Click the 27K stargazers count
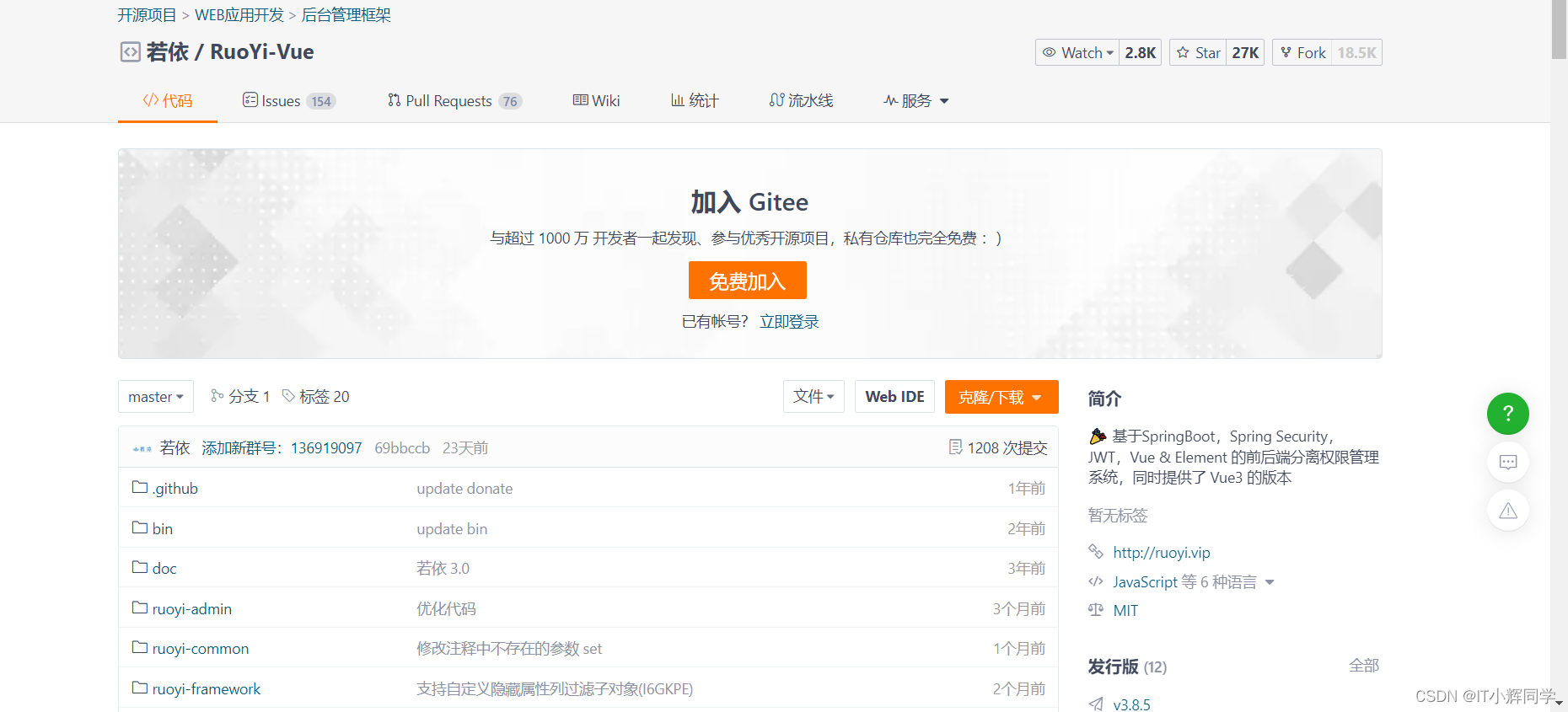 tap(1245, 52)
